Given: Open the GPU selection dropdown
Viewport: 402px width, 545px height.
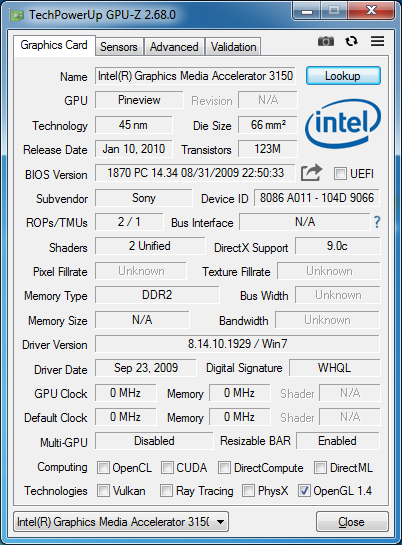Looking at the screenshot, I should pos(121,521).
